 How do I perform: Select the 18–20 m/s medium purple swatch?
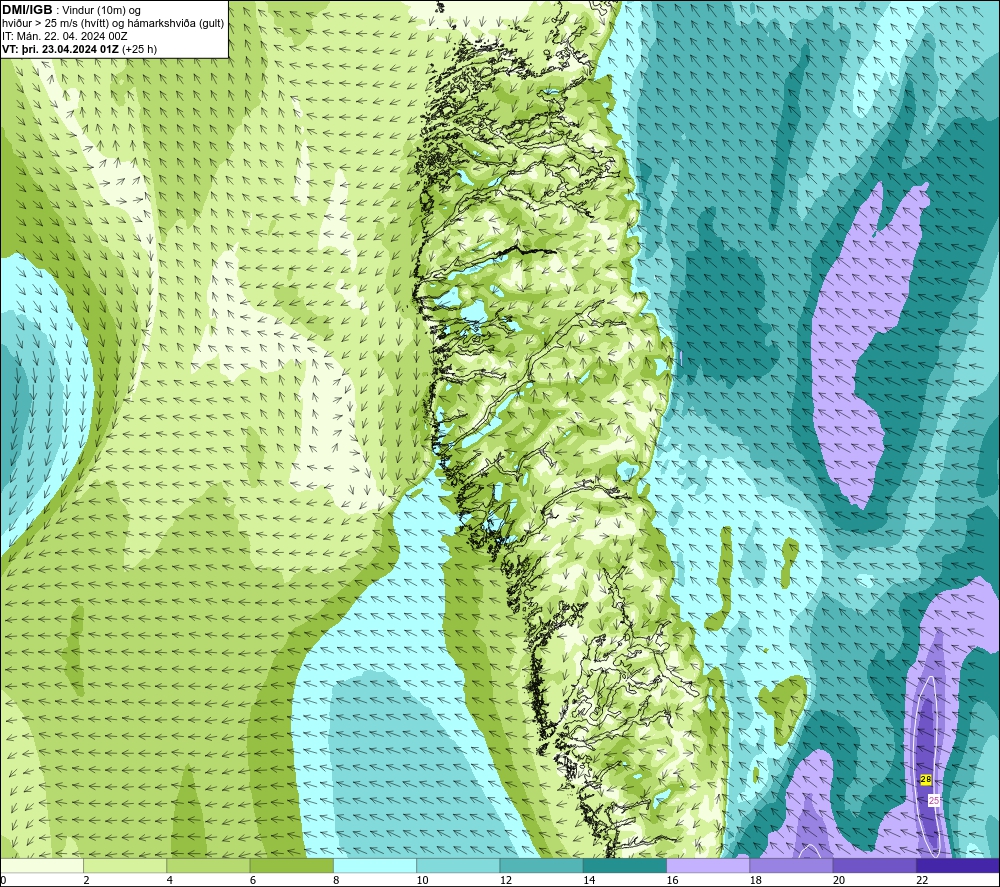tap(791, 865)
